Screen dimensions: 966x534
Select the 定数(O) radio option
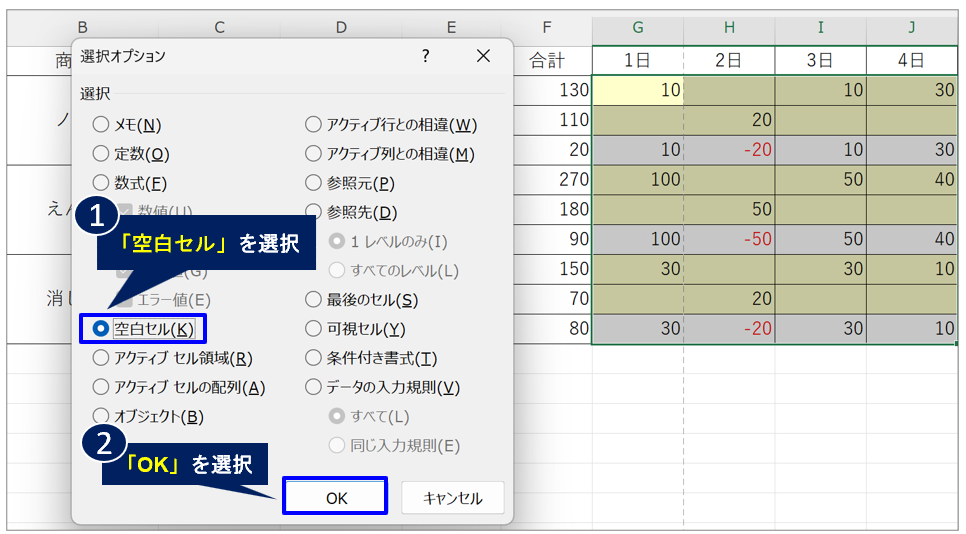pyautogui.click(x=101, y=154)
